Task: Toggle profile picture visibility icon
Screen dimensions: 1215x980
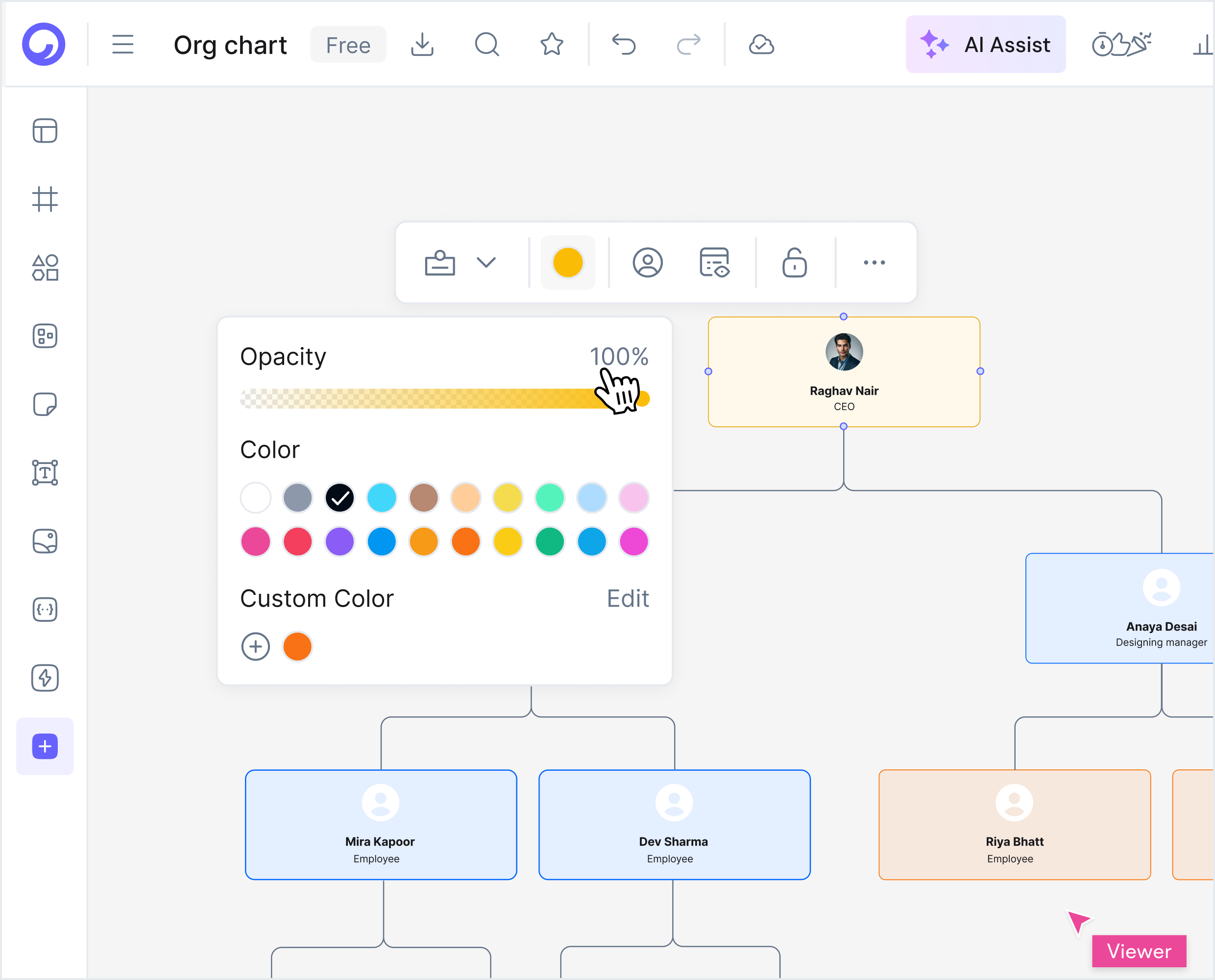Action: click(647, 263)
